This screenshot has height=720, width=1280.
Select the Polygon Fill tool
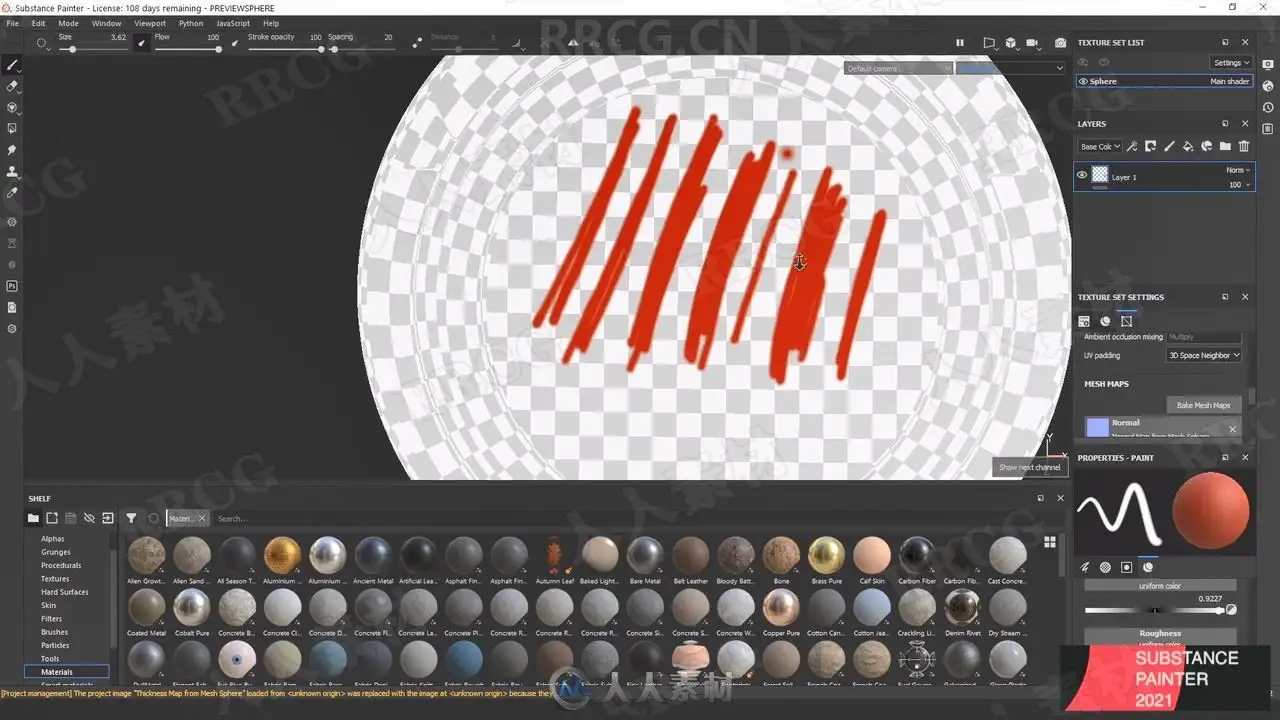12,128
